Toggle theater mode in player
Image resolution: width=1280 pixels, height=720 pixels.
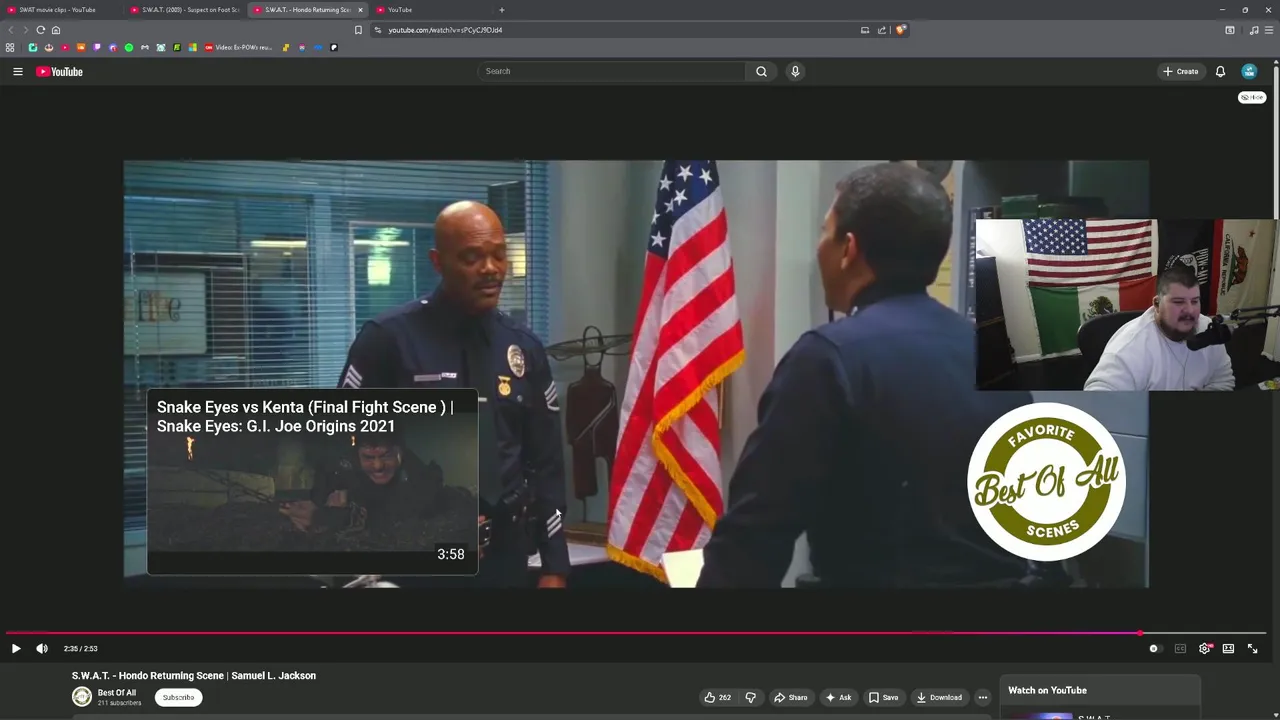(1228, 648)
